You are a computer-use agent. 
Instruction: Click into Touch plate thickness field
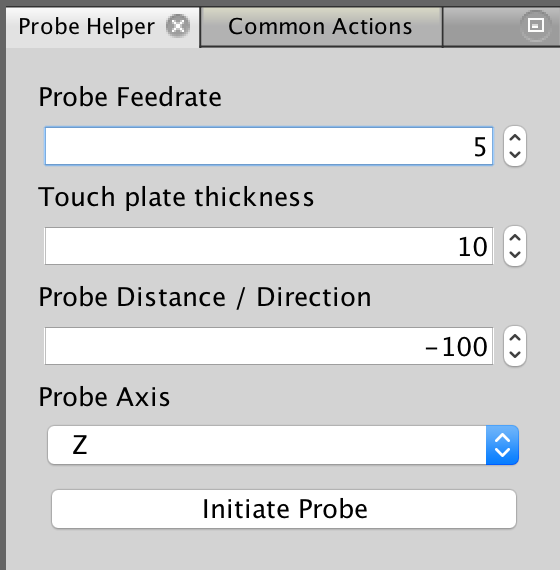tap(269, 246)
